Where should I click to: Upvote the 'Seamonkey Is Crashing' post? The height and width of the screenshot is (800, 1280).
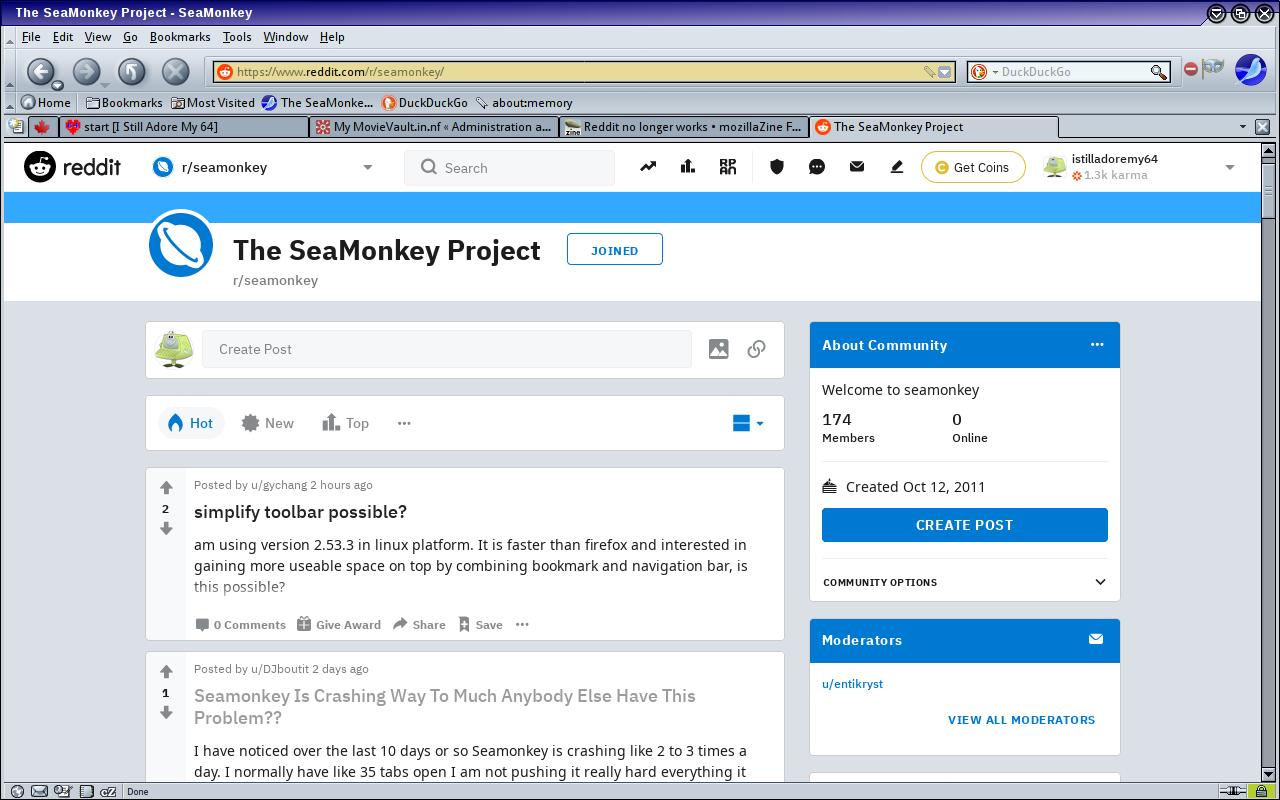[x=166, y=672]
